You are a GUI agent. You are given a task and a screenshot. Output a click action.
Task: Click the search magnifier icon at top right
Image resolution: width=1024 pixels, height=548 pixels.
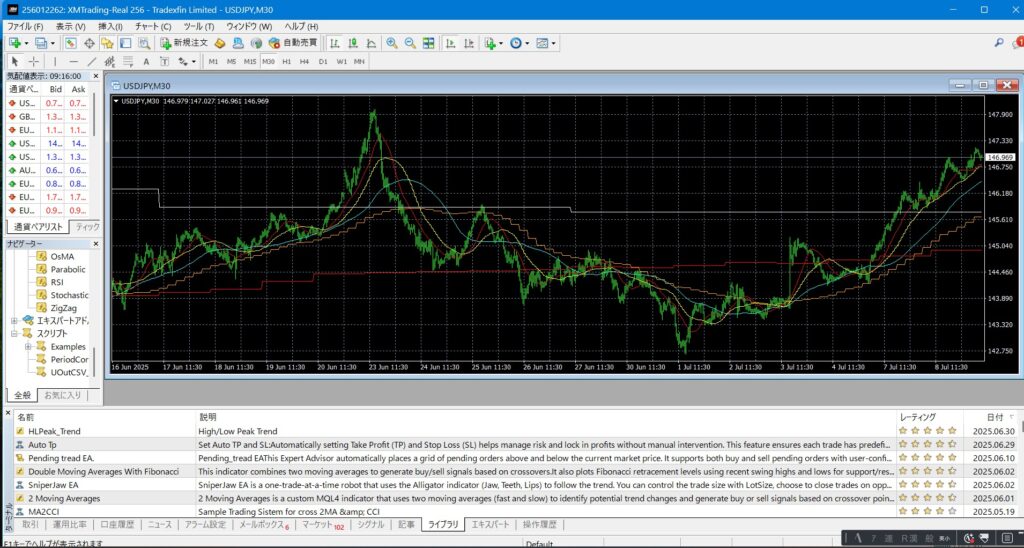999,42
